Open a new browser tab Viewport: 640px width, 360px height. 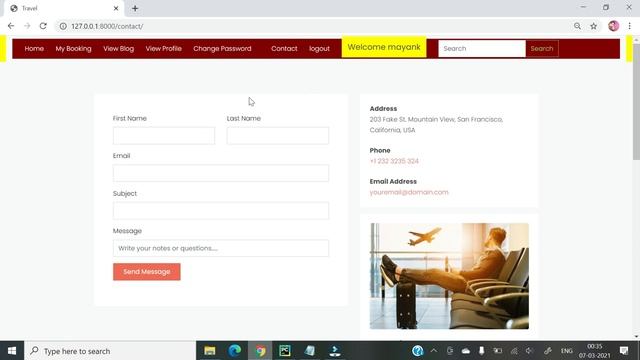tap(135, 8)
